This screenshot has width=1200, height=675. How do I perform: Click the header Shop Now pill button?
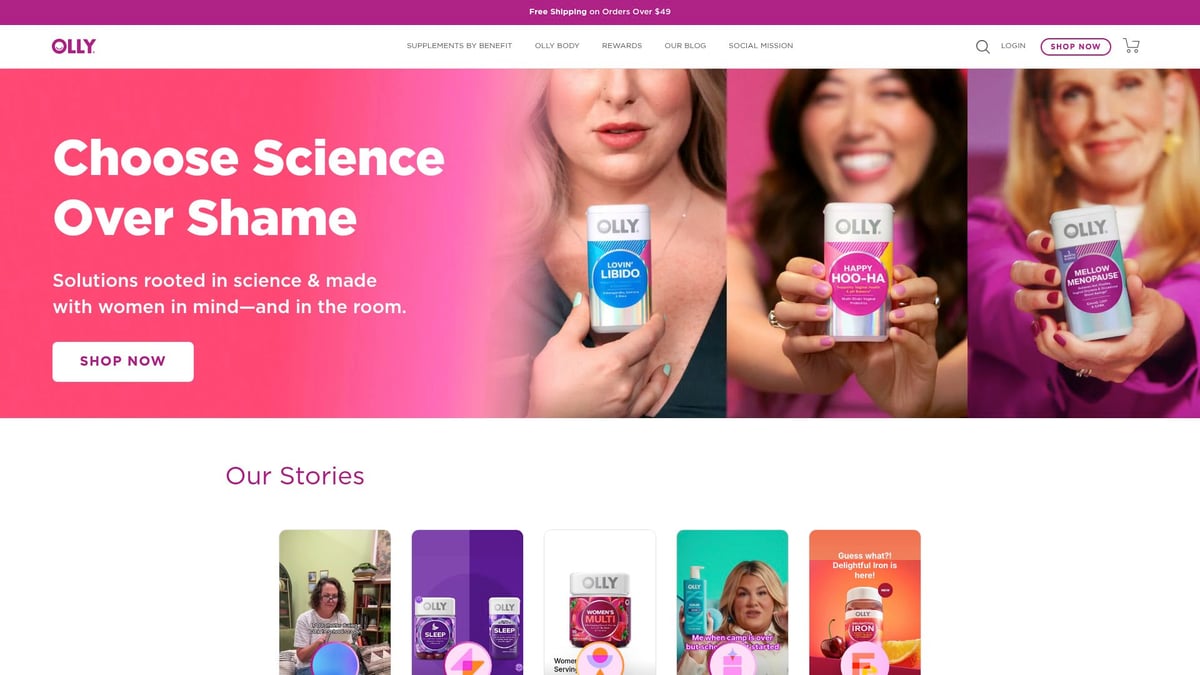(1075, 46)
